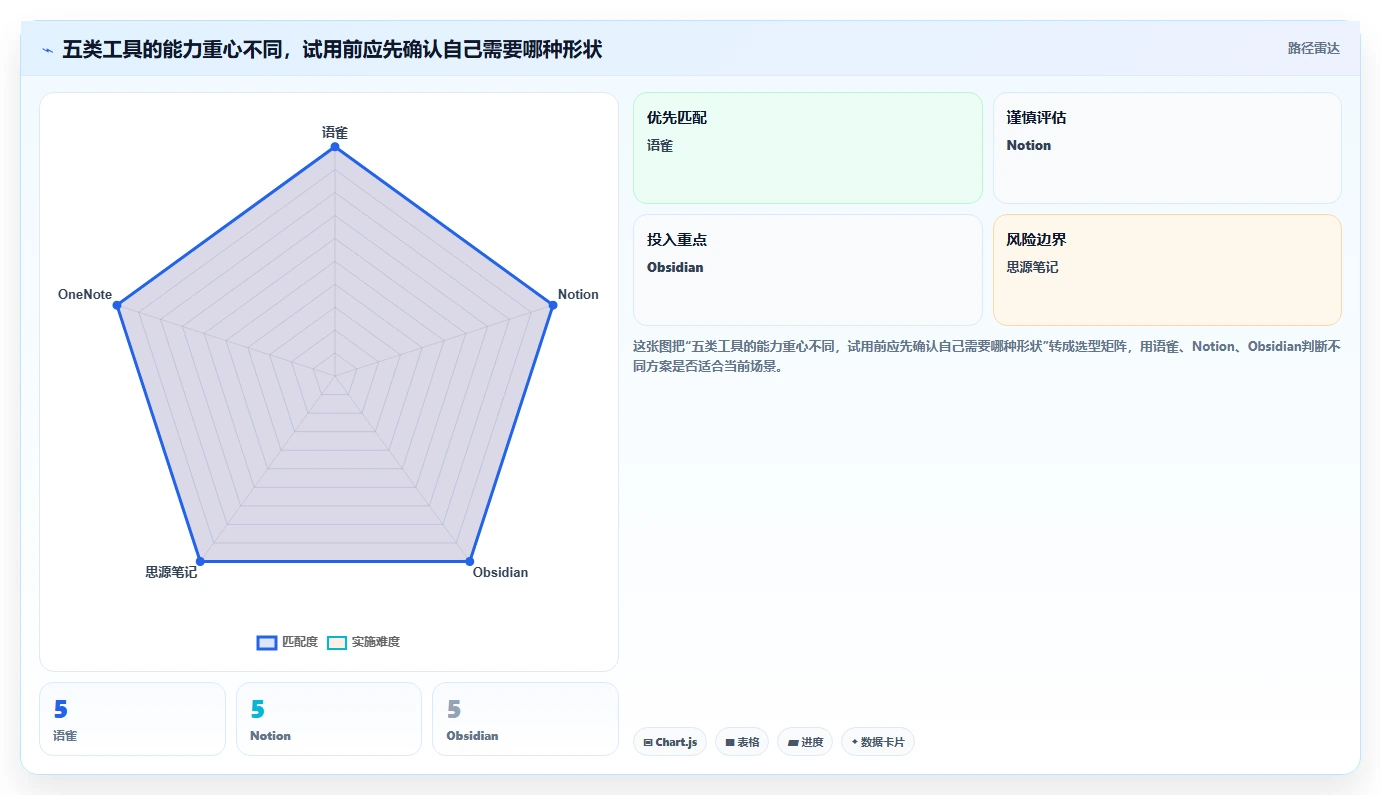Select the Notion stat card showing 5
The height and width of the screenshot is (795, 1381).
tap(329, 719)
